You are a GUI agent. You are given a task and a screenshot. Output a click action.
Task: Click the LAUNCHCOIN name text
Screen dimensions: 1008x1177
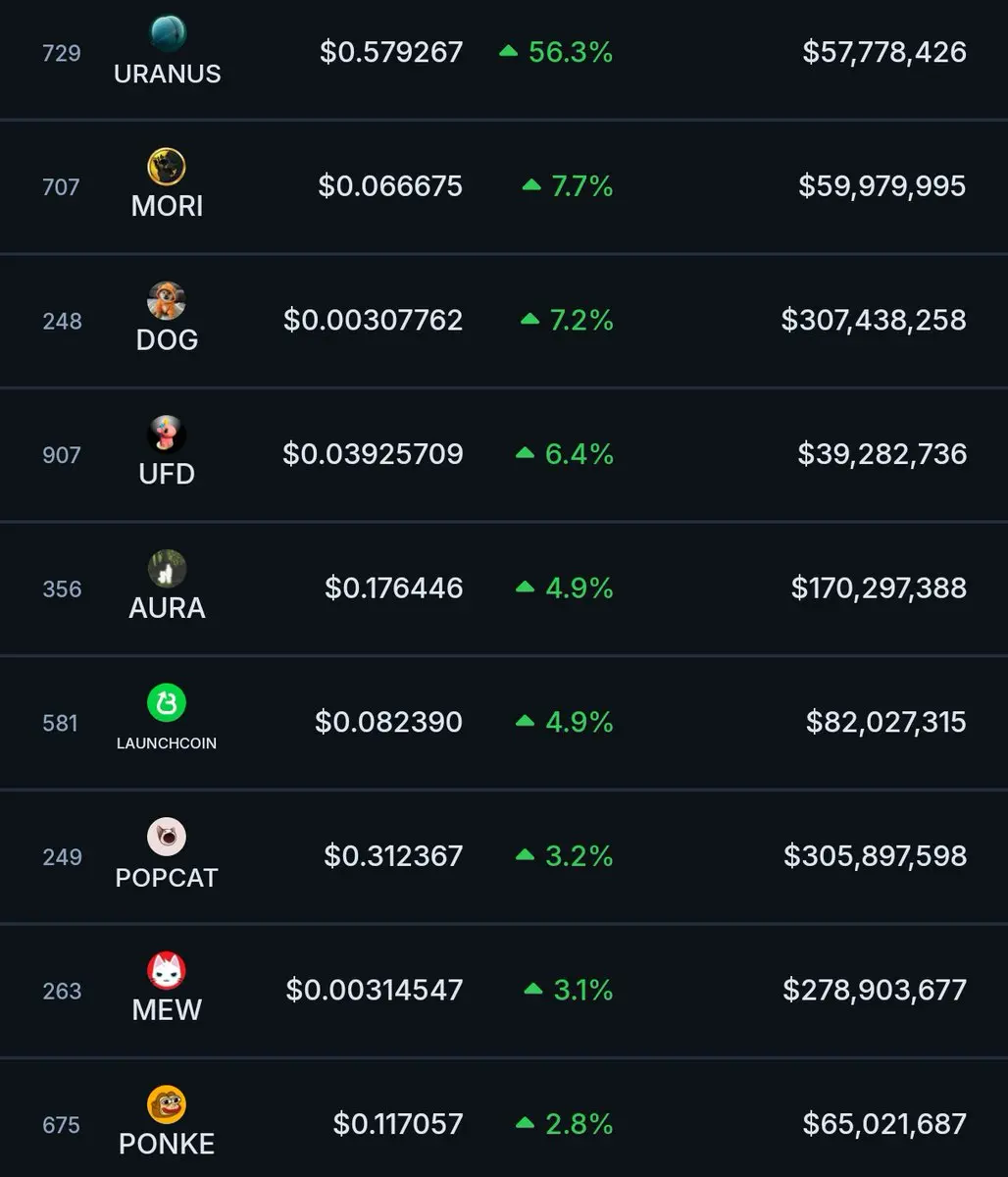coord(167,743)
